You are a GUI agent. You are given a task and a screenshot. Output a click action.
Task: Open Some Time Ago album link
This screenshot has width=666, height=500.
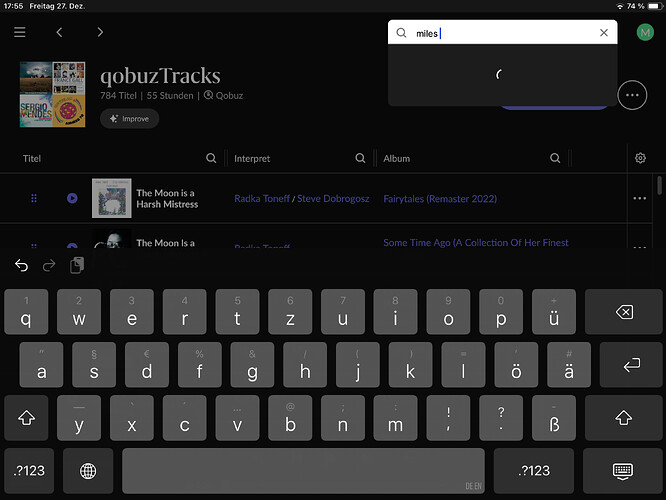coord(476,243)
